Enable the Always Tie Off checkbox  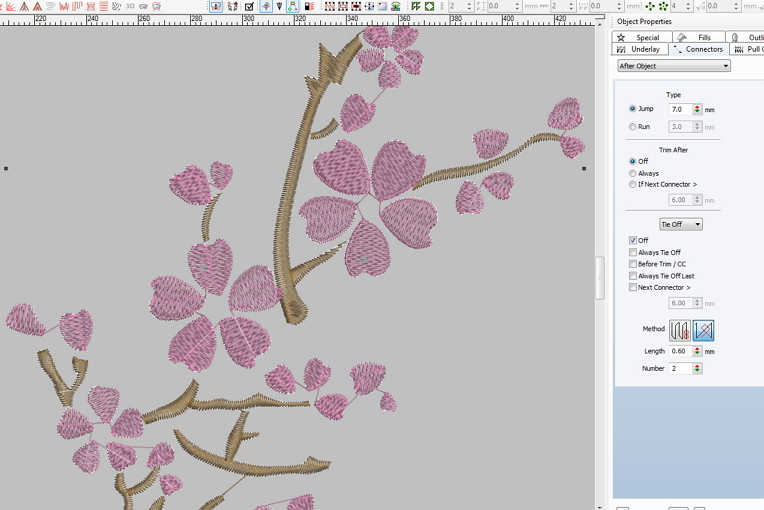coord(633,252)
